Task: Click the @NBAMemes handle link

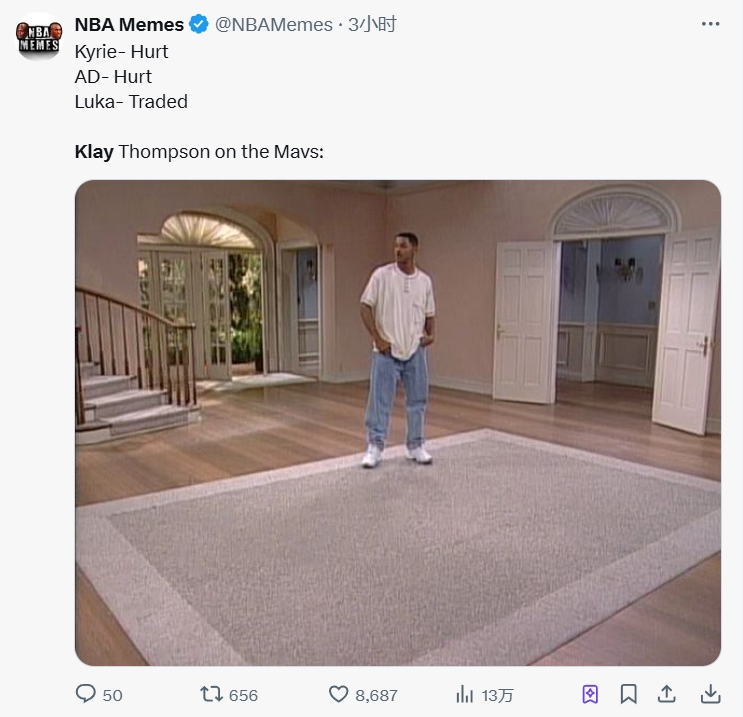Action: (x=274, y=25)
